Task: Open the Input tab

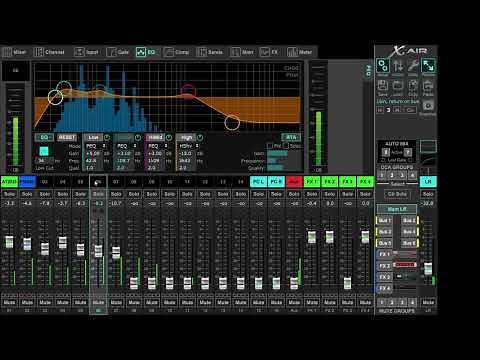Action: 87,52
